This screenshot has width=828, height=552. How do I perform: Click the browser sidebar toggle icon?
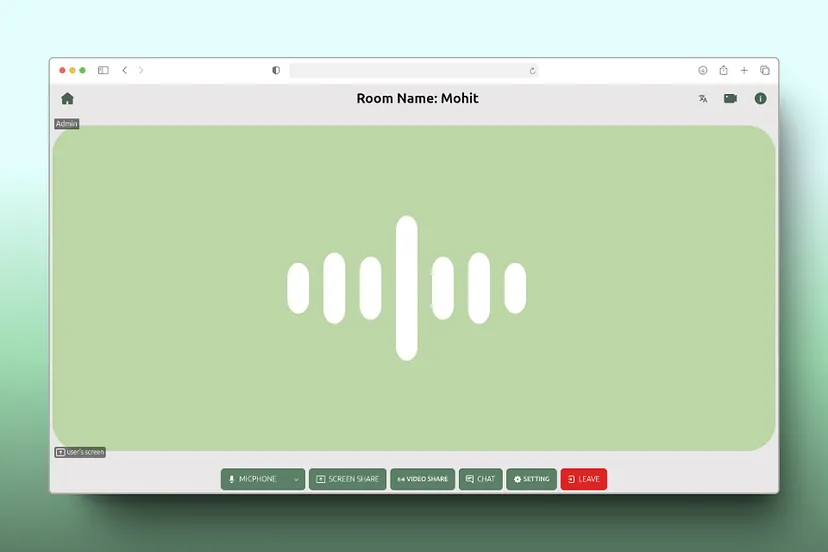click(103, 71)
